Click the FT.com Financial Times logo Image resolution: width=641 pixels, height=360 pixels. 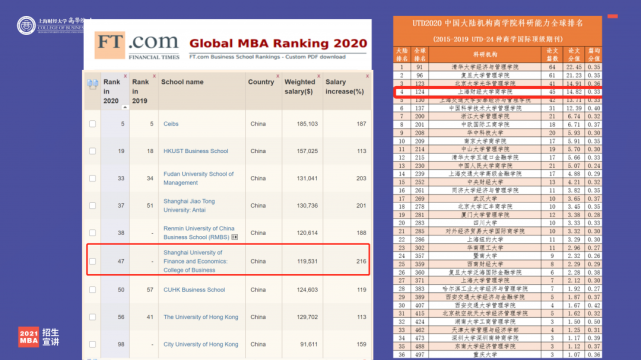tap(137, 45)
